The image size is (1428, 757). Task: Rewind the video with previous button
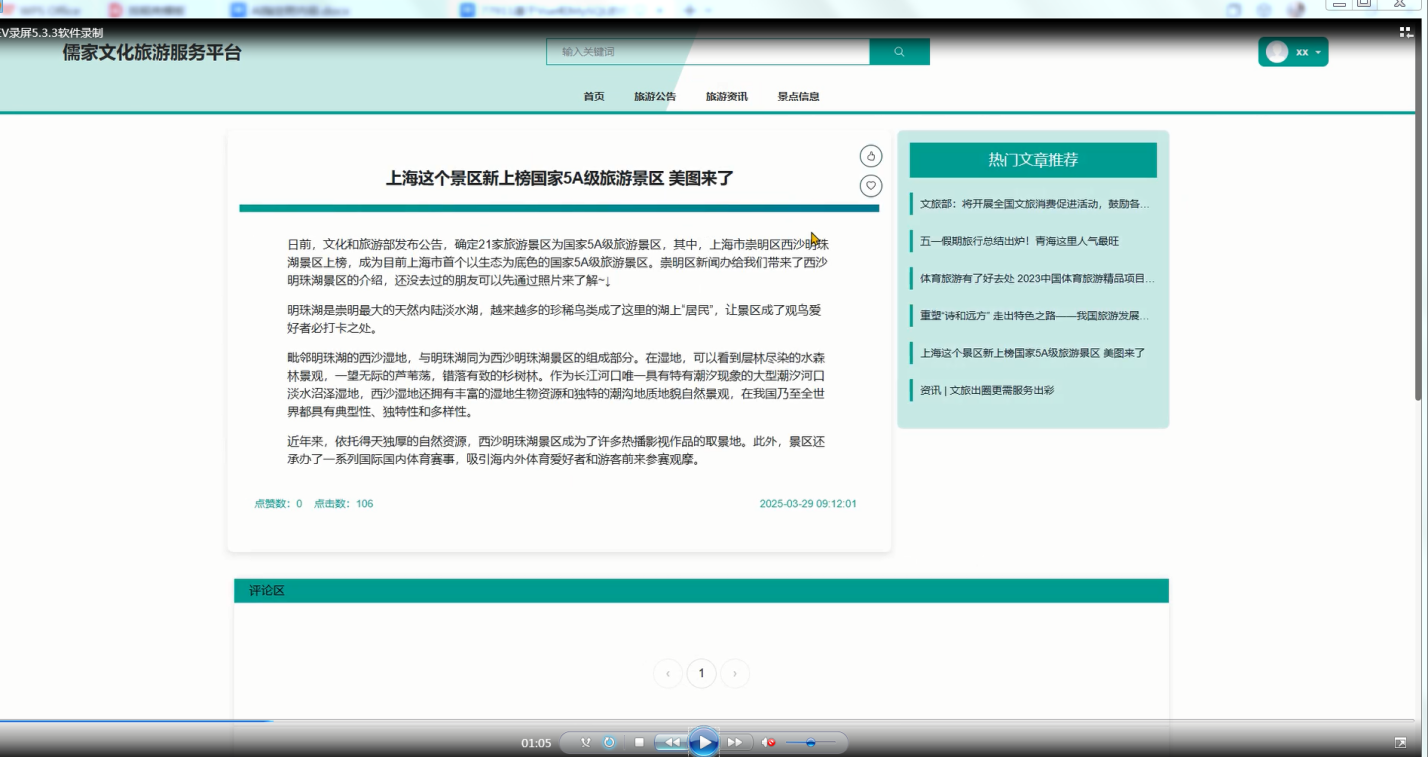(x=671, y=743)
